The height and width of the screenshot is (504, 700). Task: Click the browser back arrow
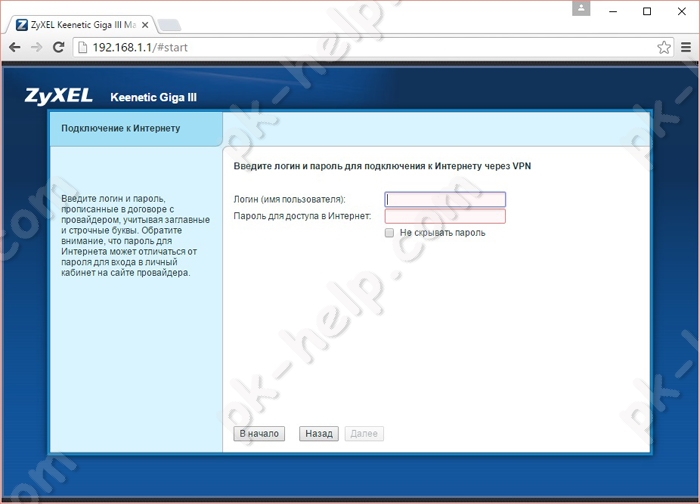(15, 47)
